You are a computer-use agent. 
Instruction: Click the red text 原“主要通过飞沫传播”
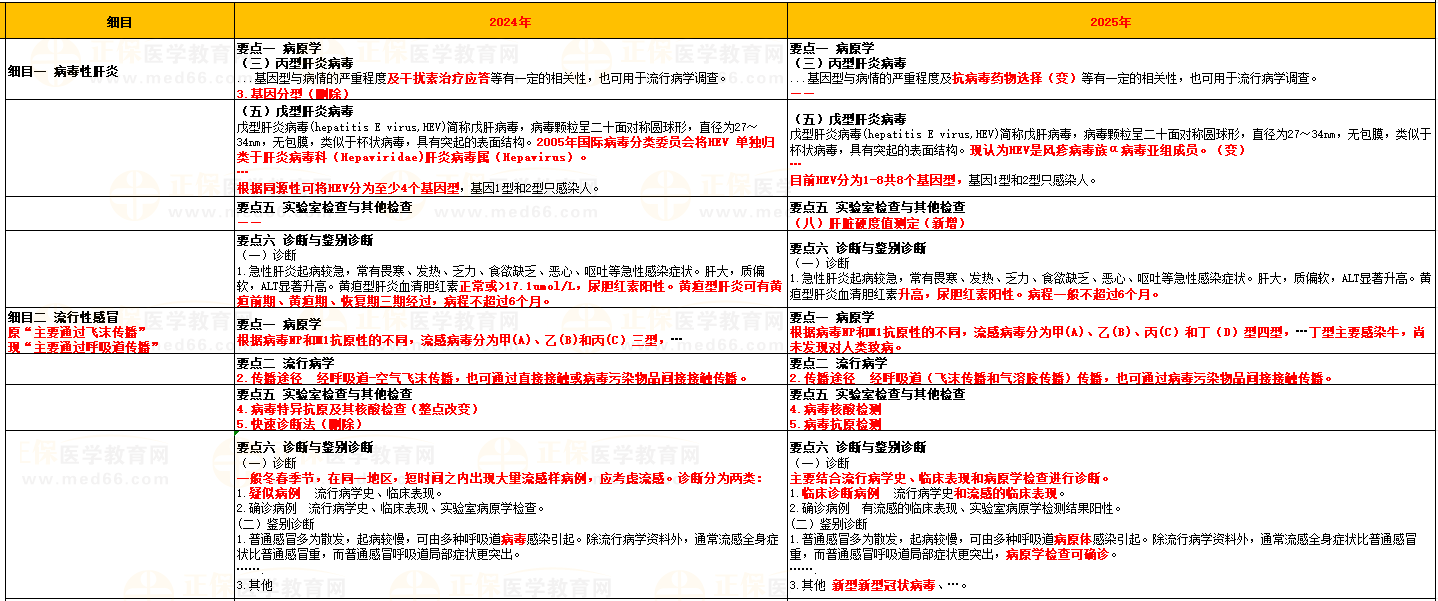click(x=71, y=331)
